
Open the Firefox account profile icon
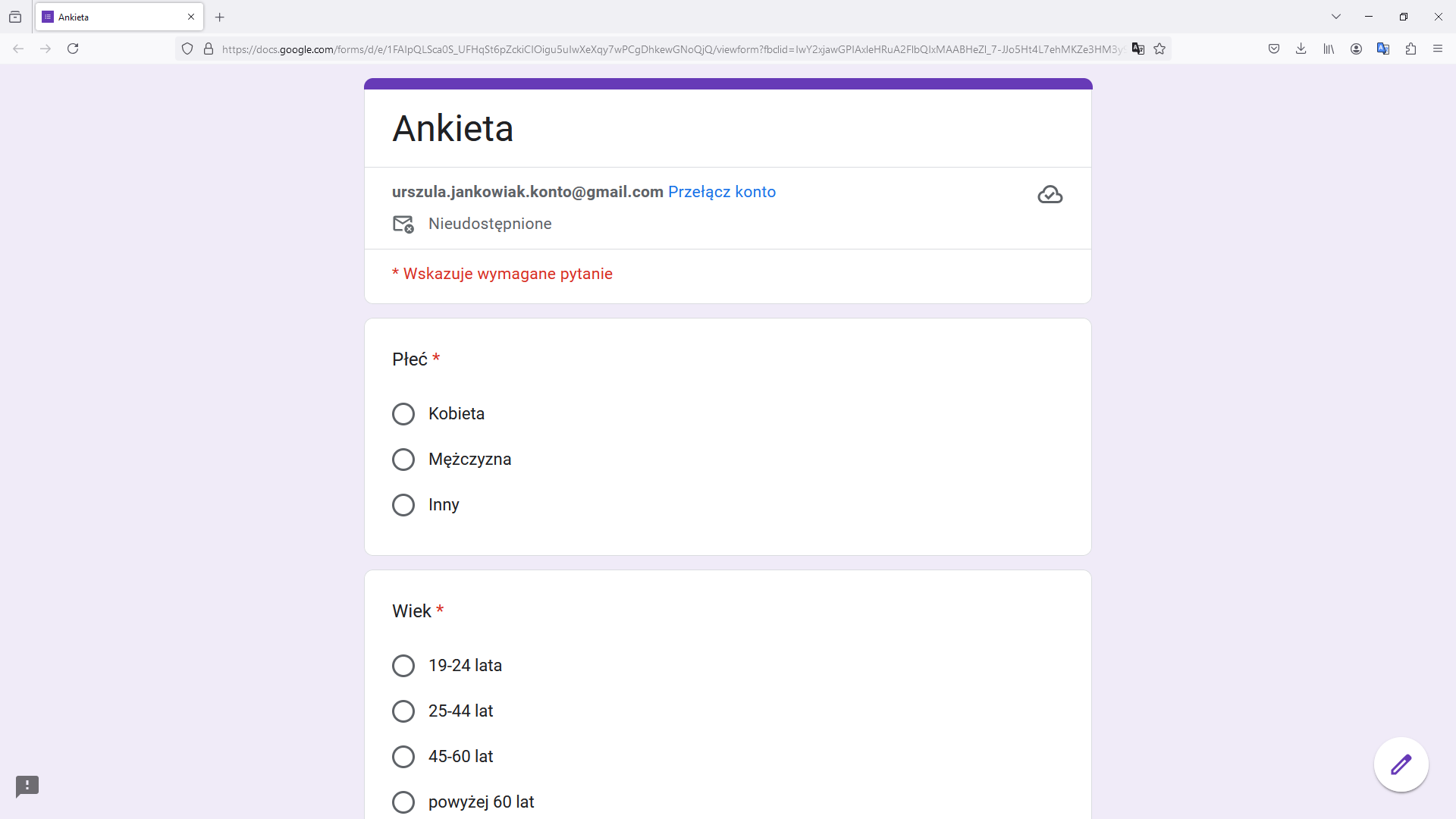coord(1356,49)
